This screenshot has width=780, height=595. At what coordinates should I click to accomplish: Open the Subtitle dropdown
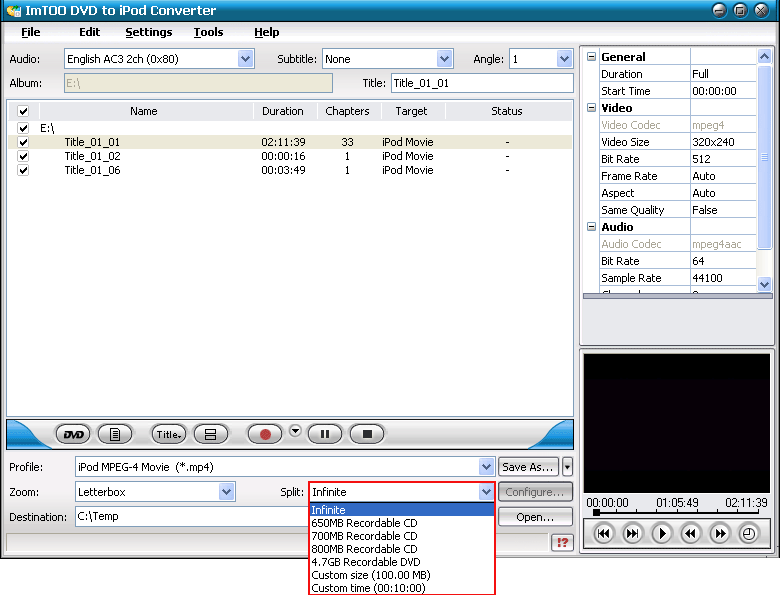[444, 59]
